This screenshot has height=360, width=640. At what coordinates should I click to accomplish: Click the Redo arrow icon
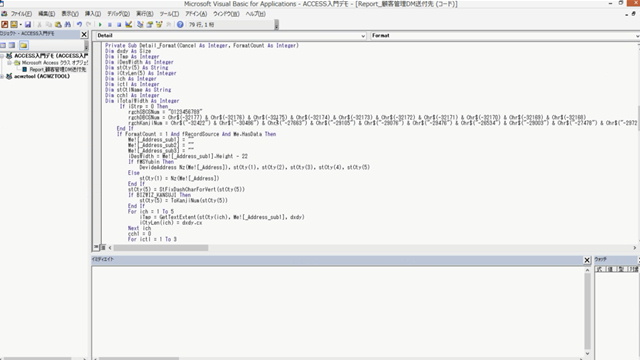click(89, 24)
